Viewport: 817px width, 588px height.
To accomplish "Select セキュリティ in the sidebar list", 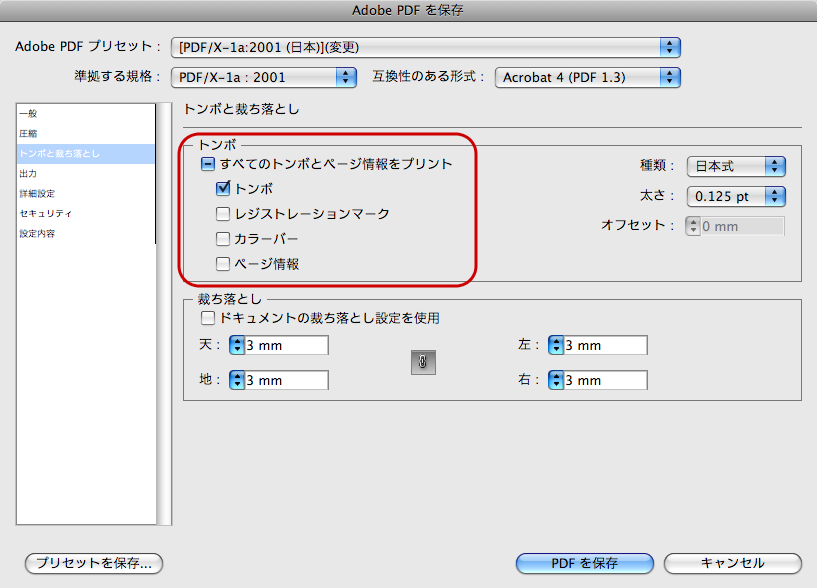I will [86, 214].
